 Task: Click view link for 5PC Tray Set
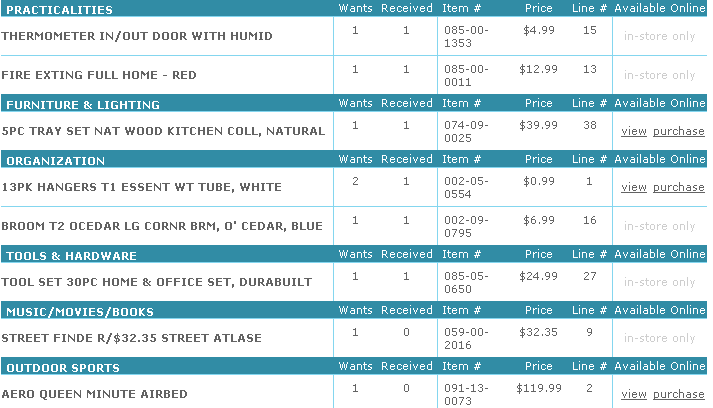point(633,131)
